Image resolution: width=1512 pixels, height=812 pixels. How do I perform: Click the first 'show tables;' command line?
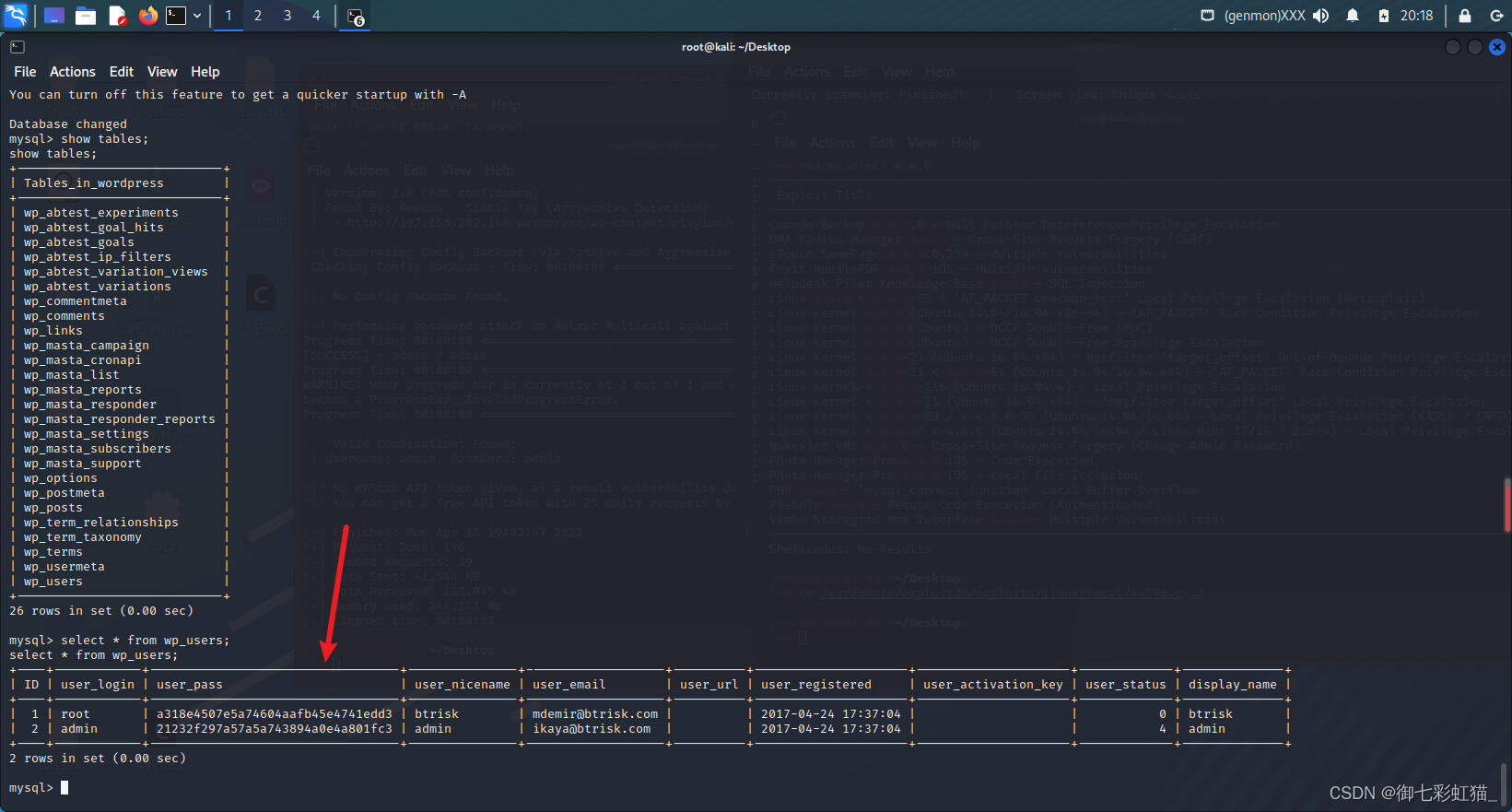79,139
